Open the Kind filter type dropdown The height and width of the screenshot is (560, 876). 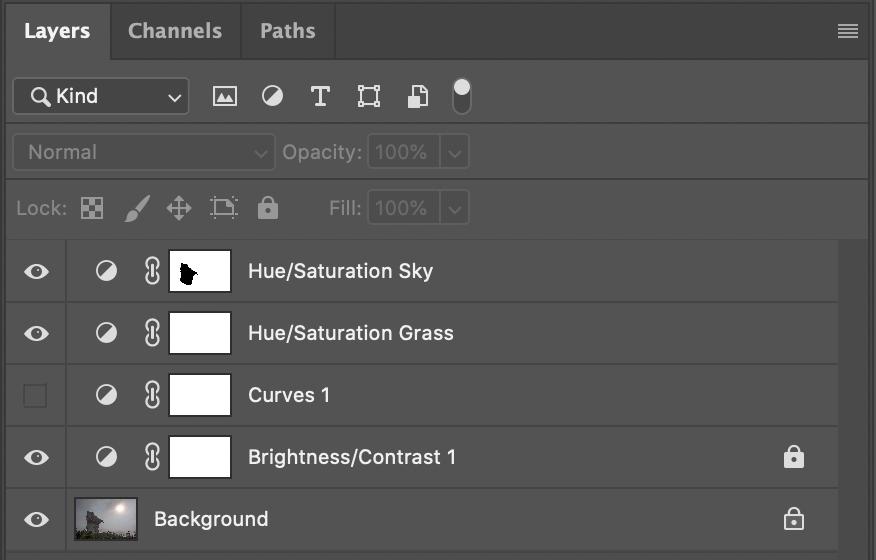[x=101, y=96]
